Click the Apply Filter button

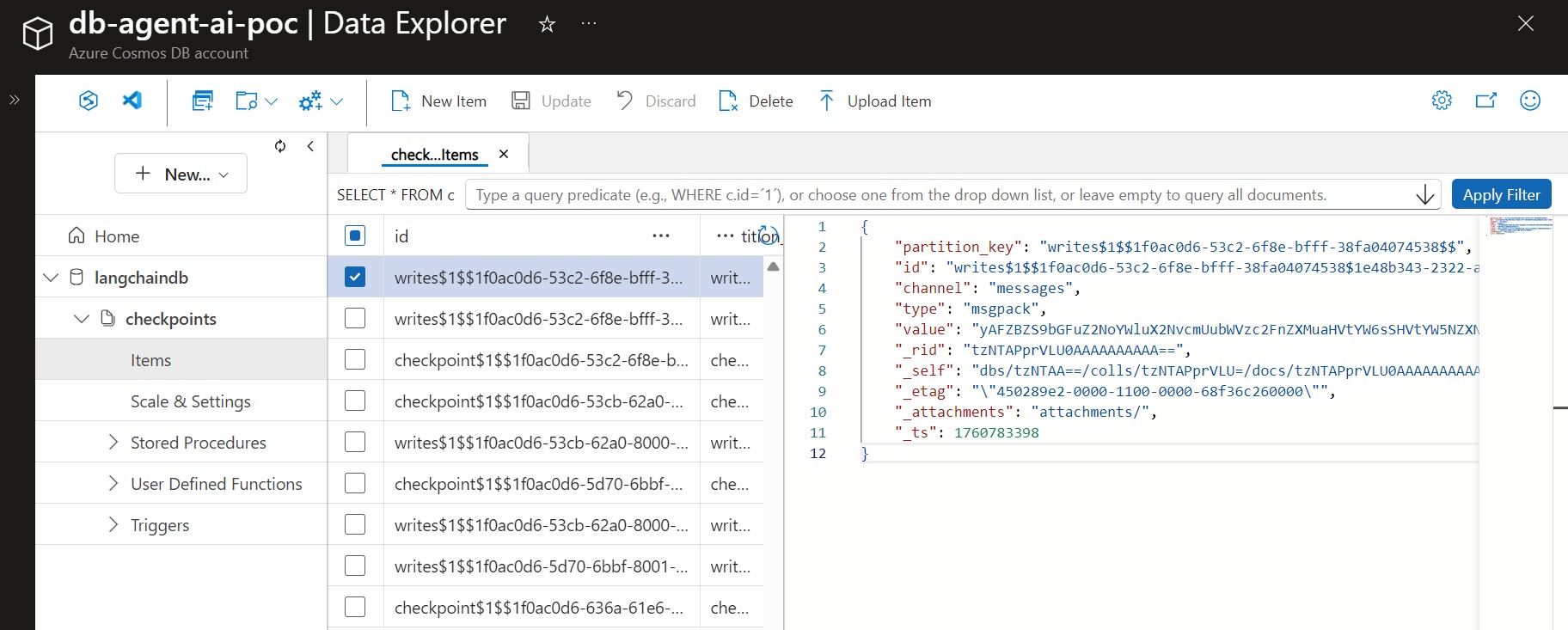click(1501, 194)
